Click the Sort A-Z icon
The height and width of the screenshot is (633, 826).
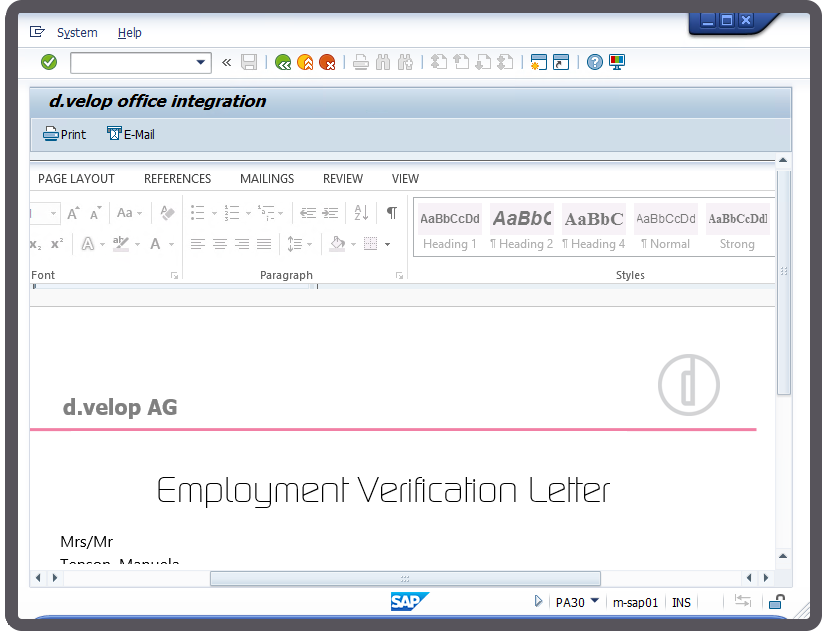click(361, 213)
